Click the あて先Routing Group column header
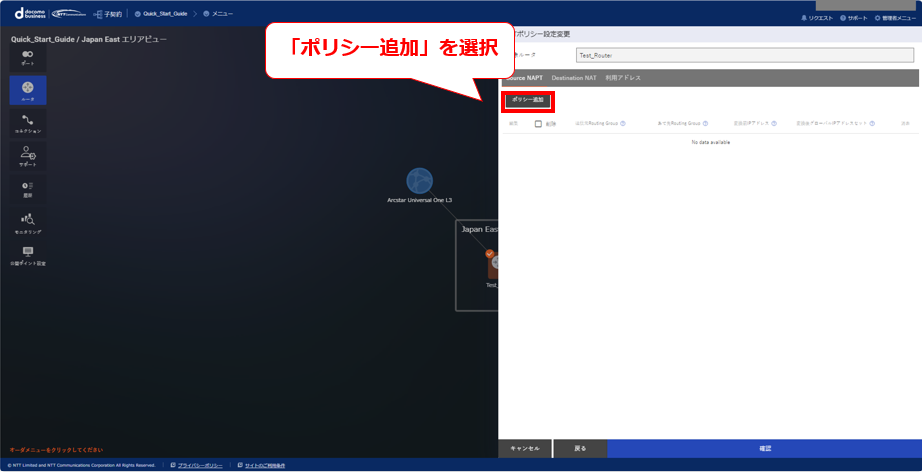Image resolution: width=922 pixels, height=472 pixels. point(679,124)
